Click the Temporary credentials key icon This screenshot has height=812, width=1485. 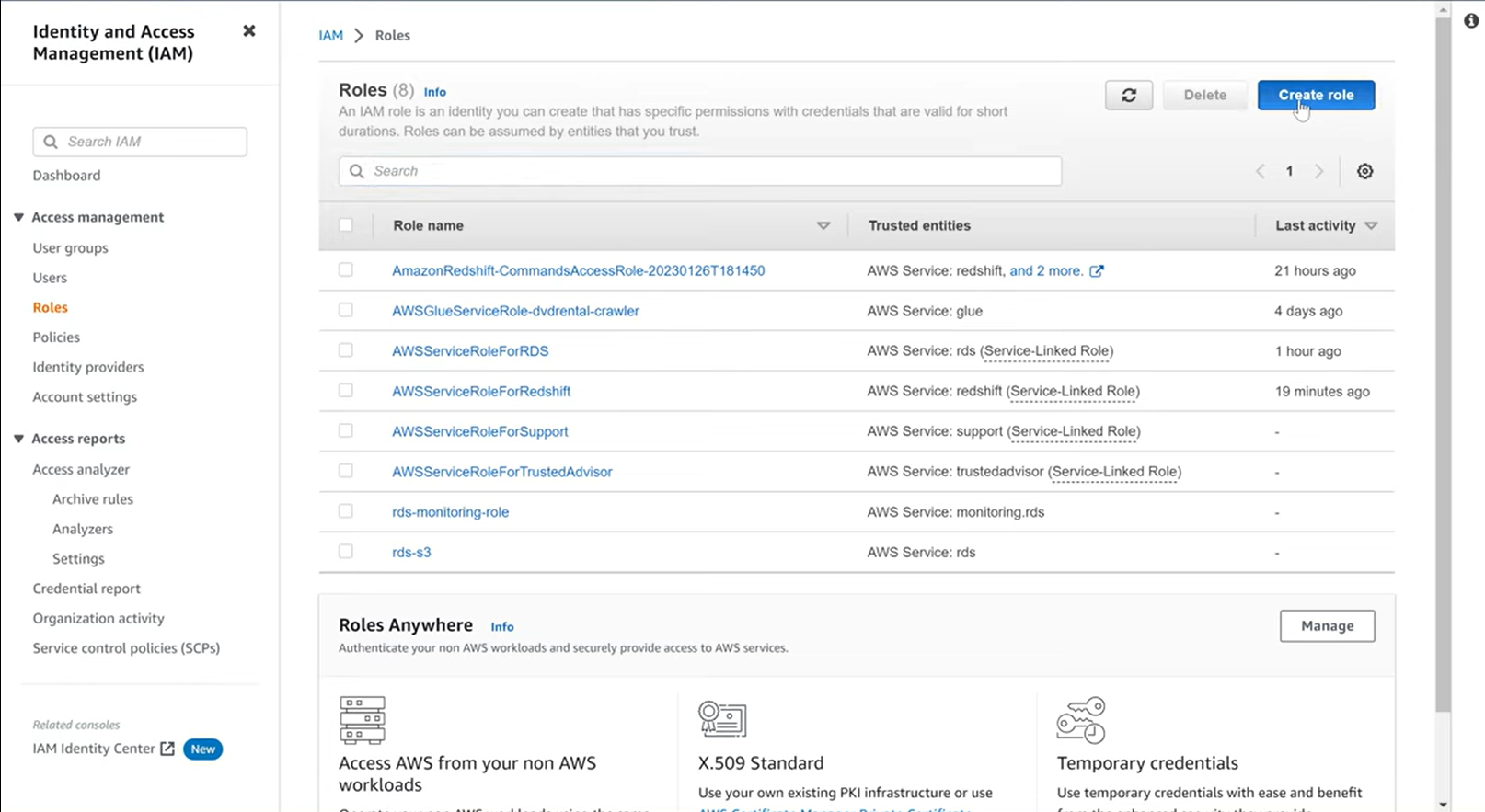pos(1081,720)
